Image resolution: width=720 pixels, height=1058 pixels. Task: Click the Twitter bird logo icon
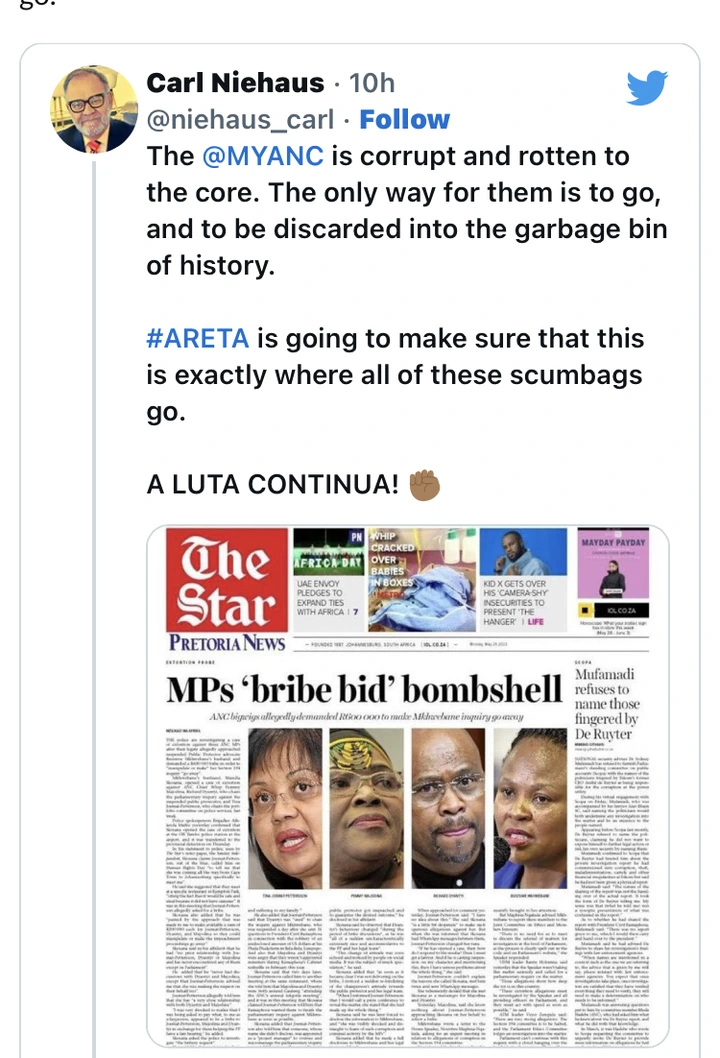click(x=646, y=88)
